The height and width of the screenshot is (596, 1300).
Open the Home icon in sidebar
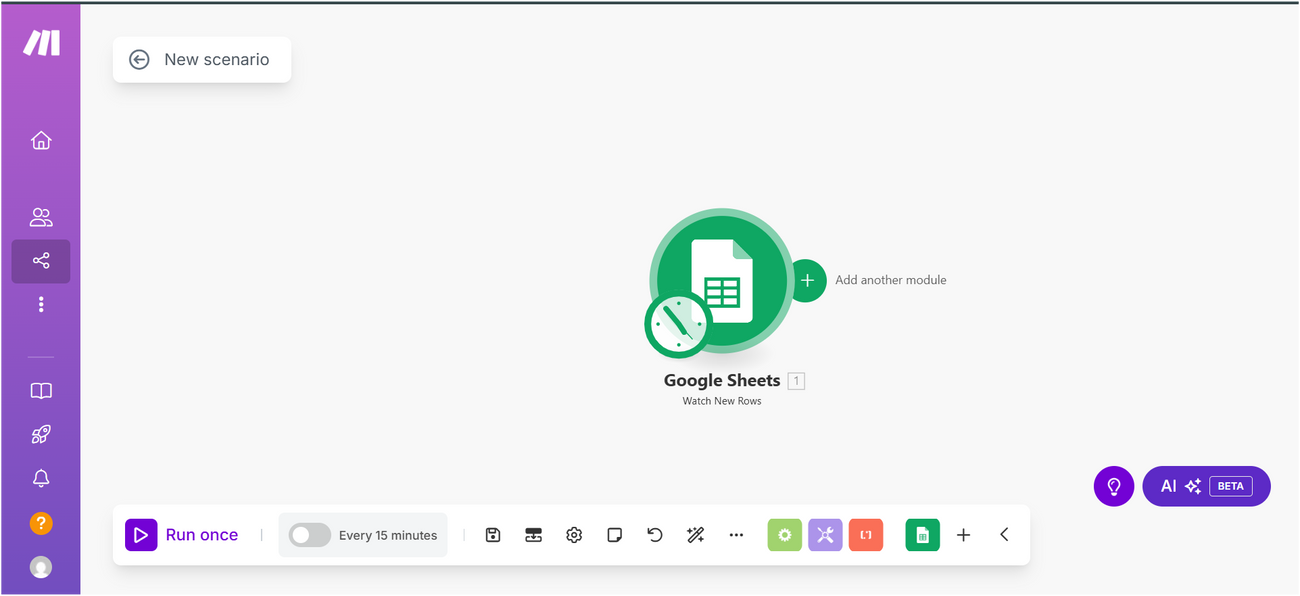pyautogui.click(x=41, y=140)
